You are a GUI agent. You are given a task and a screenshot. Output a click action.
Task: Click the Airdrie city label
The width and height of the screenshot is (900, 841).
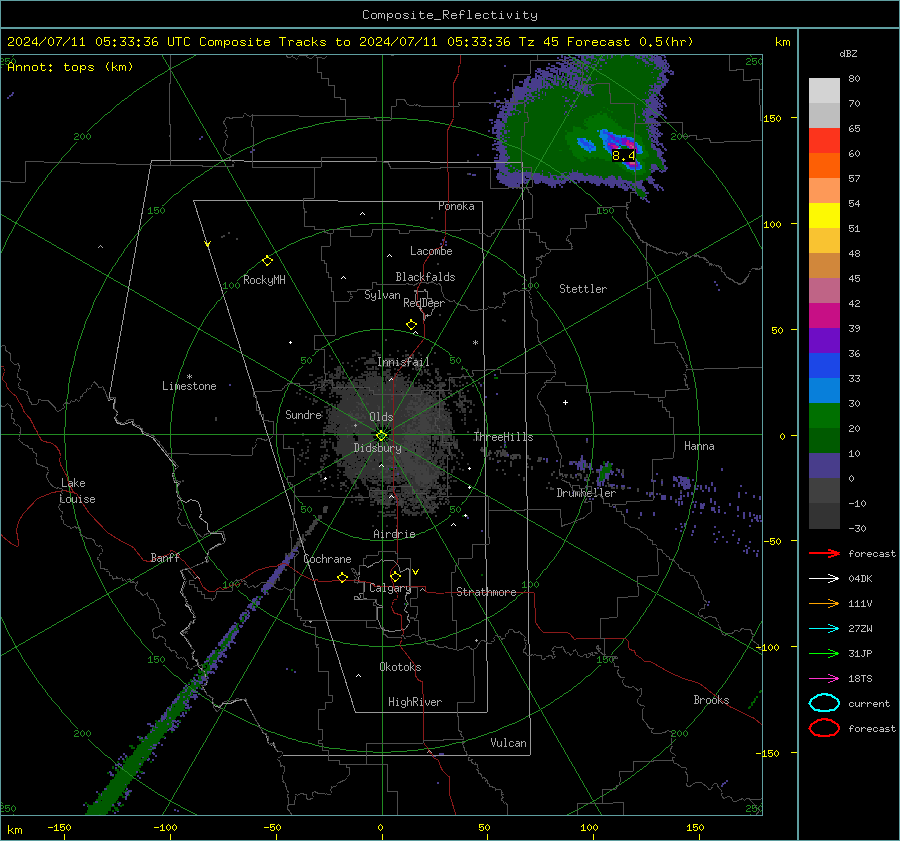(394, 534)
